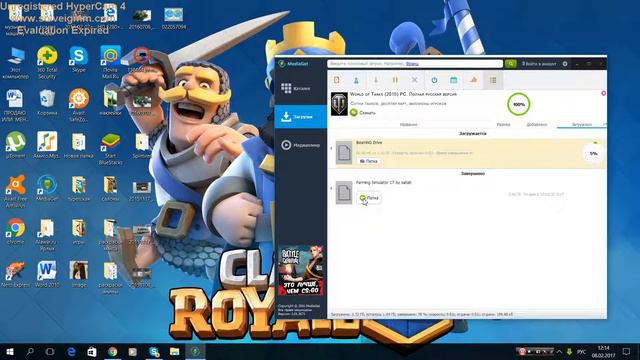Screen dimensions: 640x360
Task: Close the World of Tanks promo banner
Action: pos(603,93)
